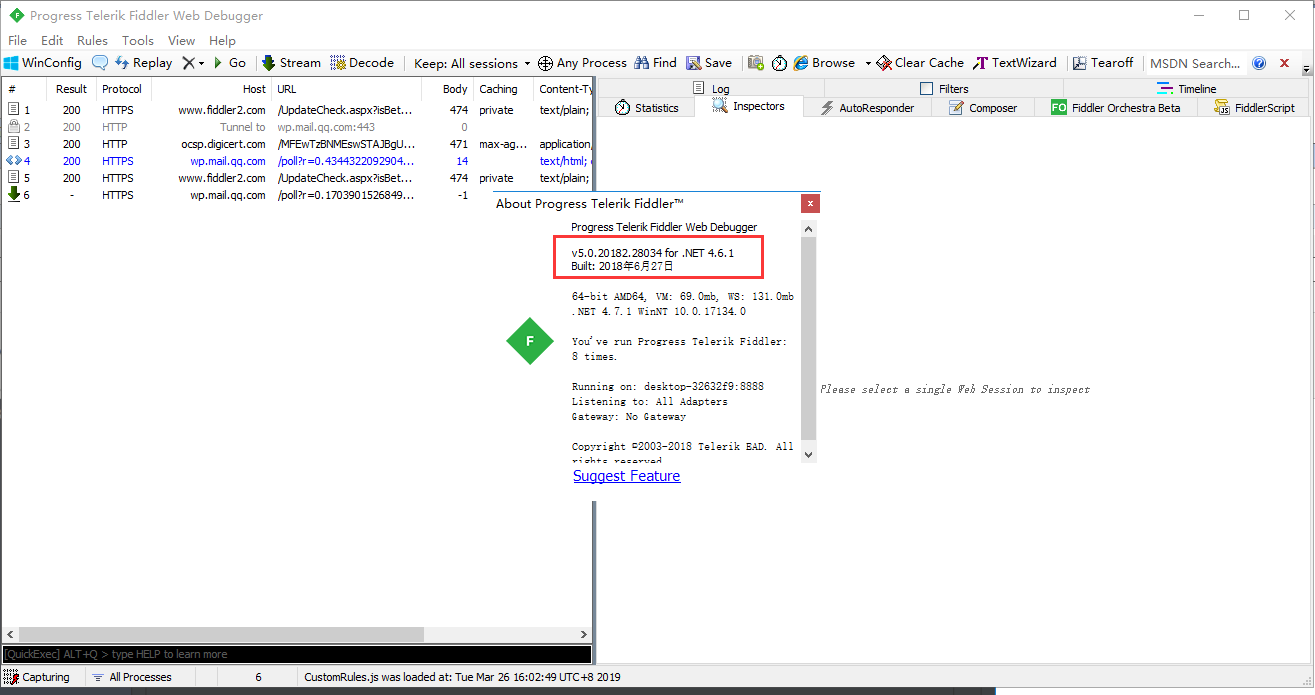This screenshot has width=1315, height=695.
Task: Open the Rules menu
Action: (x=91, y=40)
